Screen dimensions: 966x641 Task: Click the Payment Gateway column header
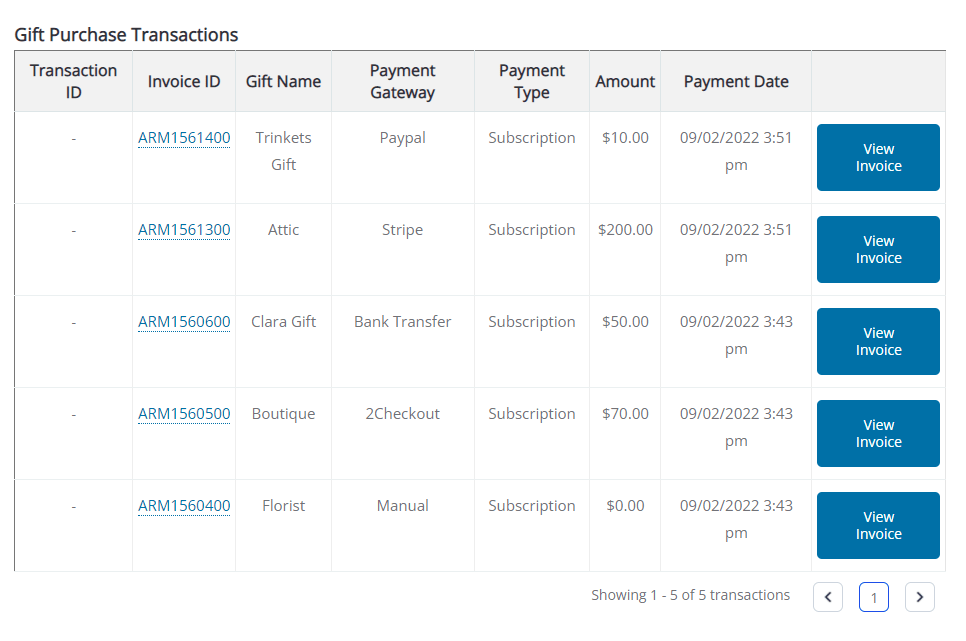[x=402, y=81]
